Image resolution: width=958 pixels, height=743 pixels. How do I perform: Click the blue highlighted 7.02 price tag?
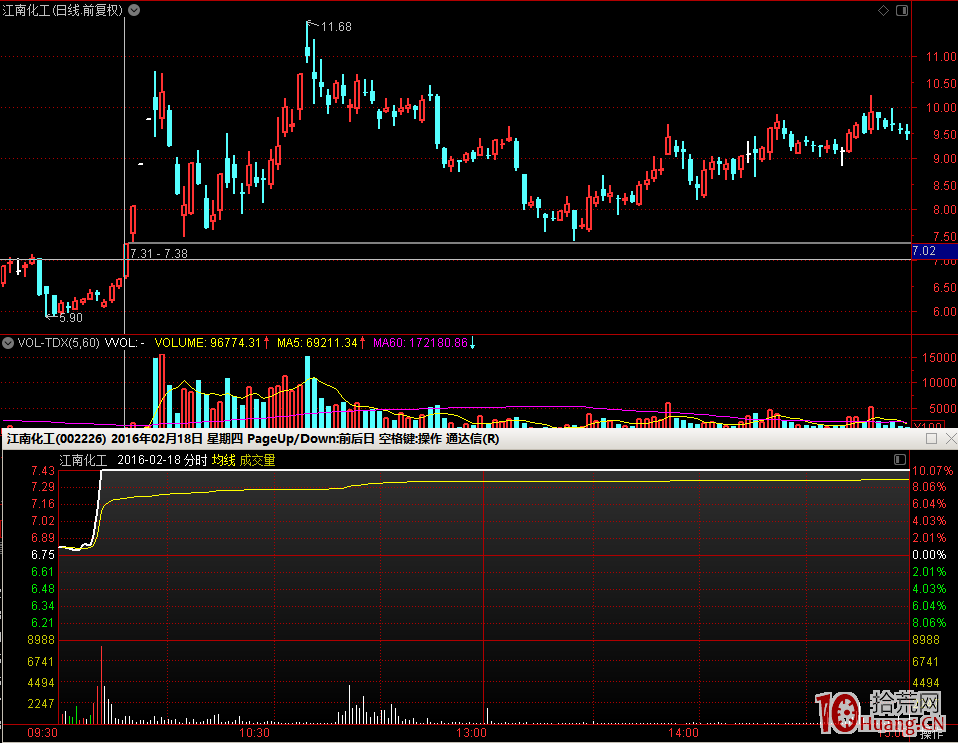[934, 251]
